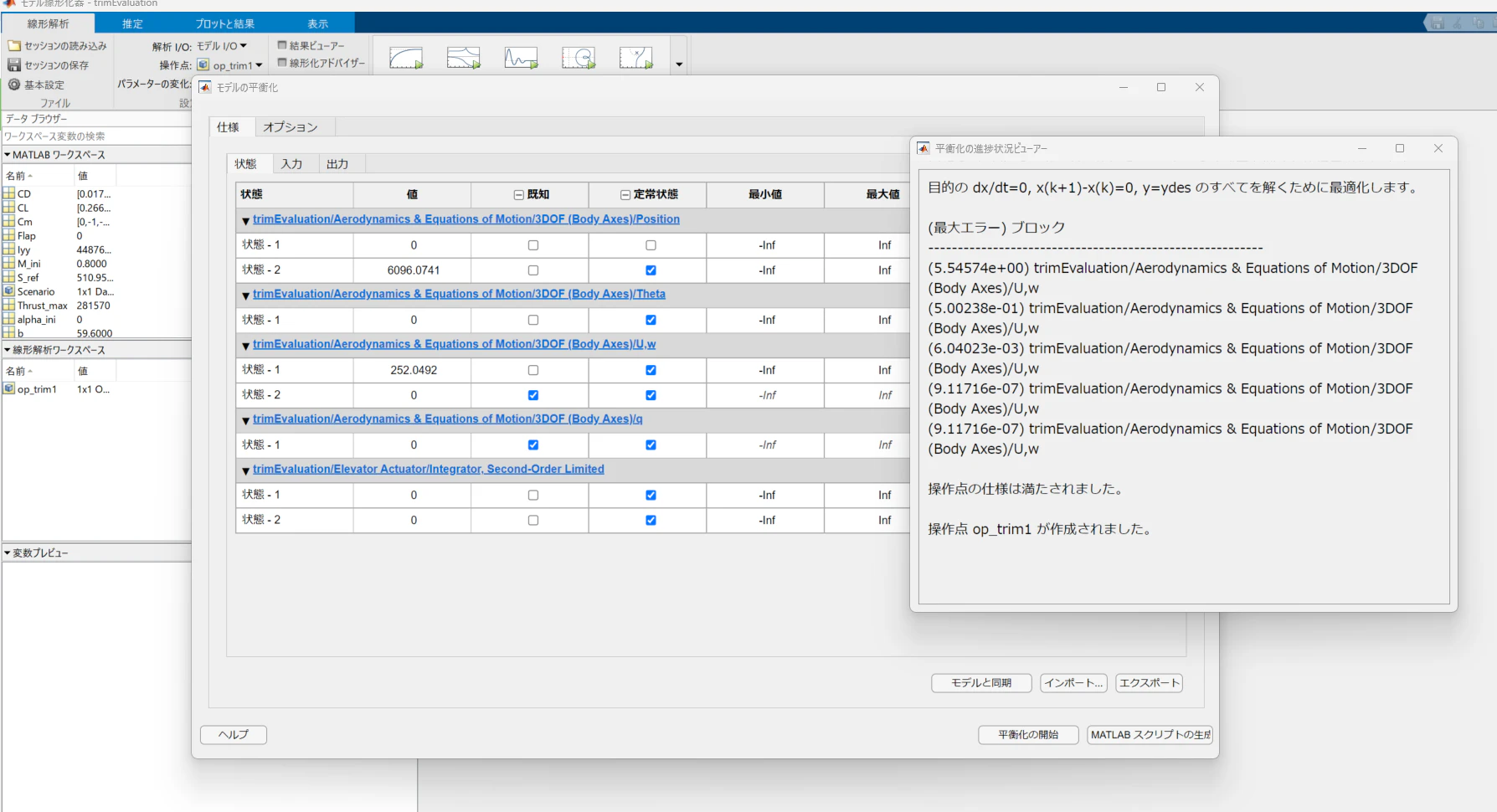Open 基本設定 via the gear icon
Screen dimensions: 1497x812
pyautogui.click(x=14, y=84)
